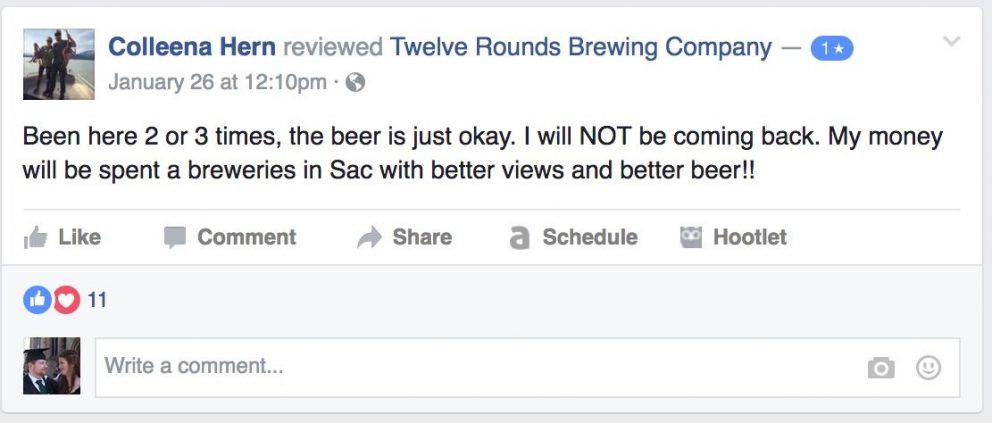View the 11 reactions count
992x423 pixels.
coord(97,300)
